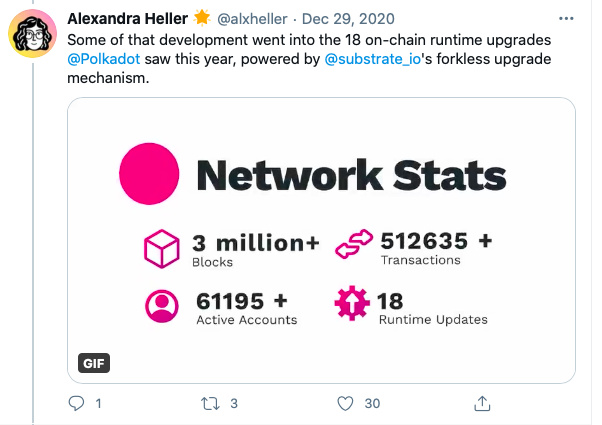Click the gear Runtime Updates icon
Viewport: 602px width, 425px height.
352,303
